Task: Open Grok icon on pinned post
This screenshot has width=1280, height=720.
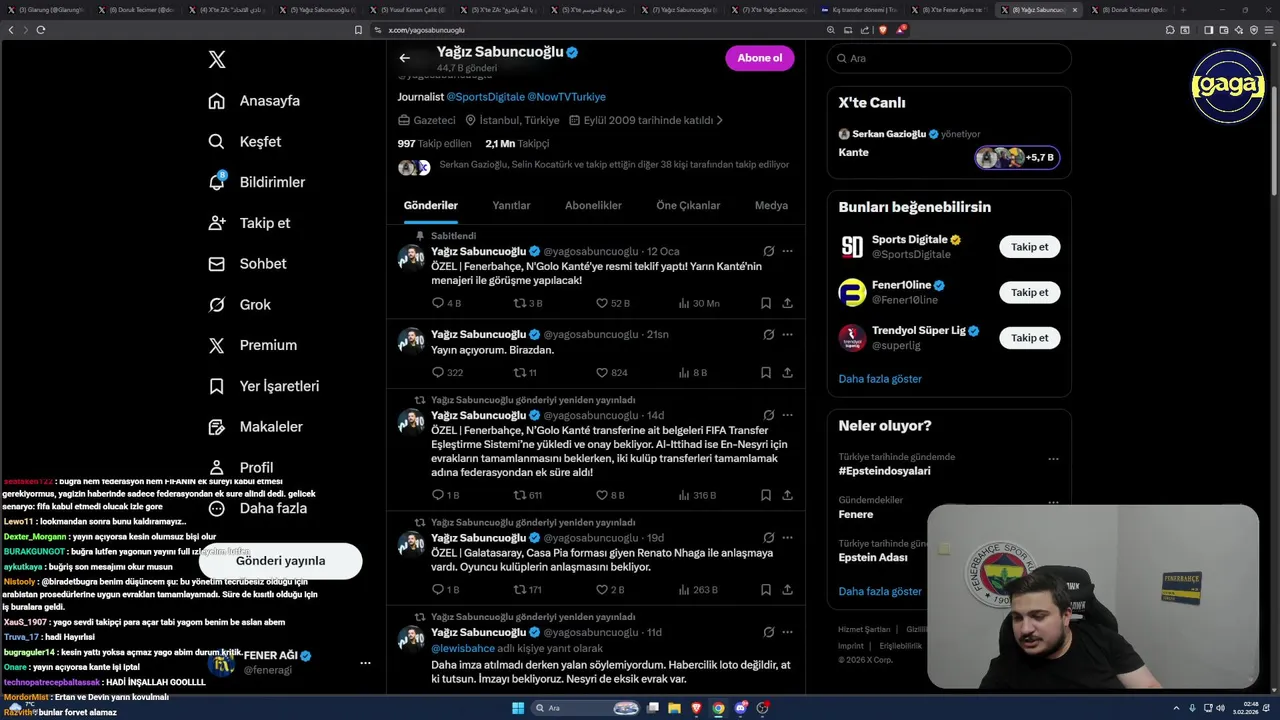Action: [x=768, y=251]
